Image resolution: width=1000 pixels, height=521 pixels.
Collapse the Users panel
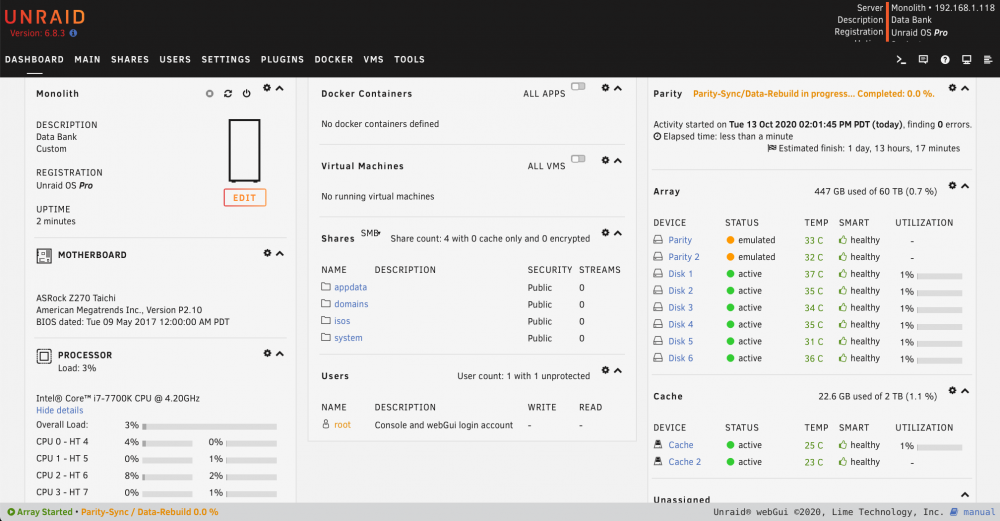click(617, 371)
